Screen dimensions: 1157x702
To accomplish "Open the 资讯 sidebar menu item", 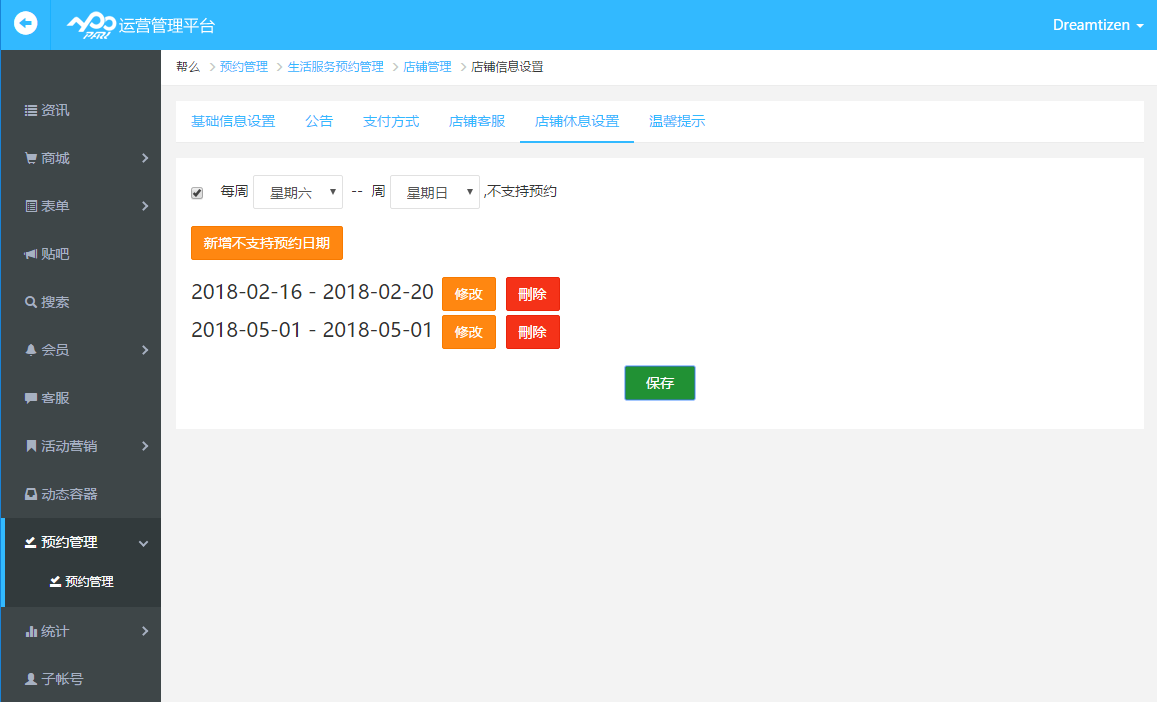I will (80, 110).
